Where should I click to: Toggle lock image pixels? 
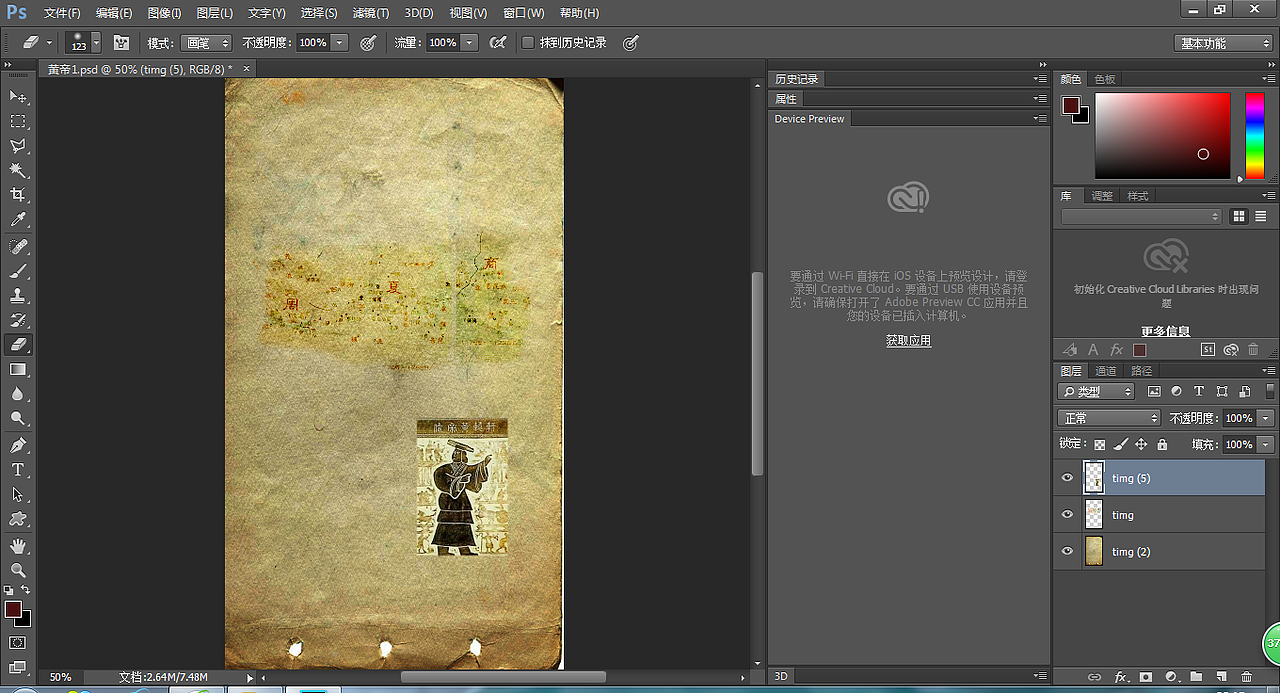tap(1121, 444)
